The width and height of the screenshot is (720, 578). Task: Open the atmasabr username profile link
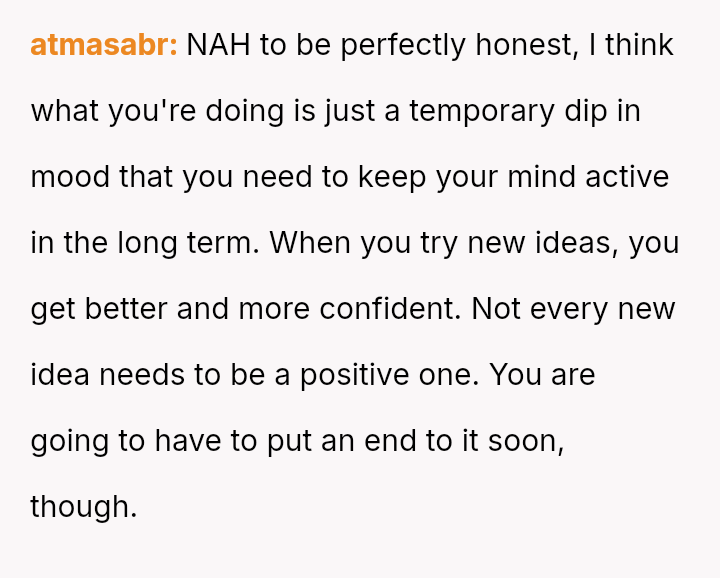(x=104, y=45)
